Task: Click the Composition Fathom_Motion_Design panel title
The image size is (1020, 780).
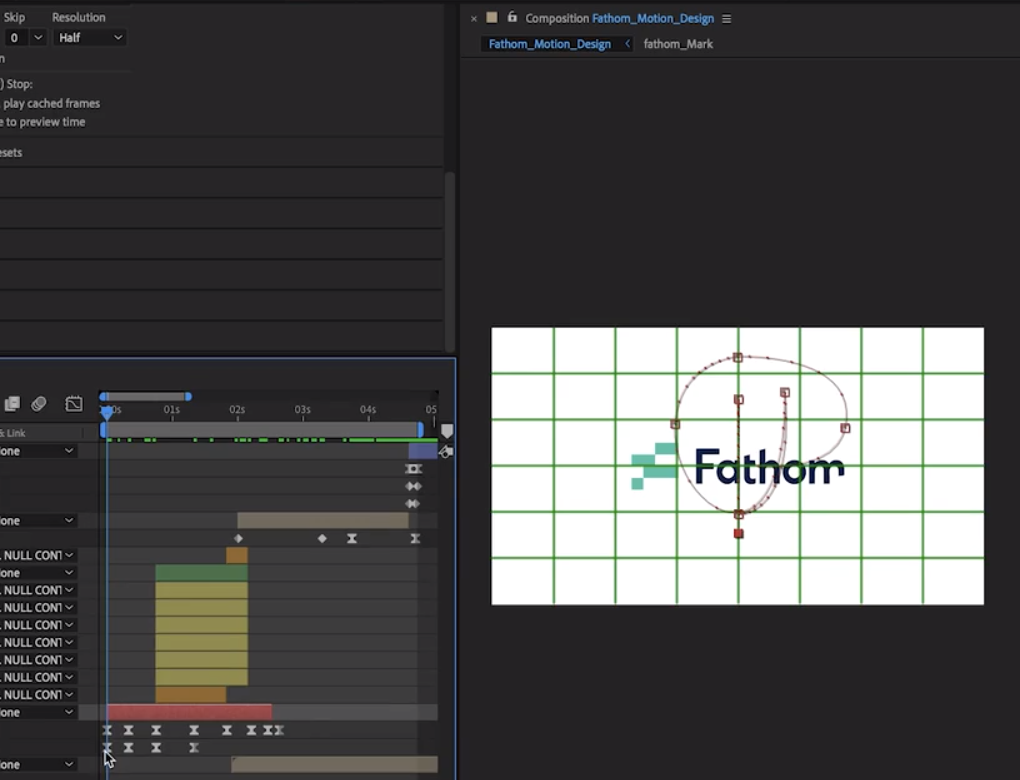Action: pos(619,18)
